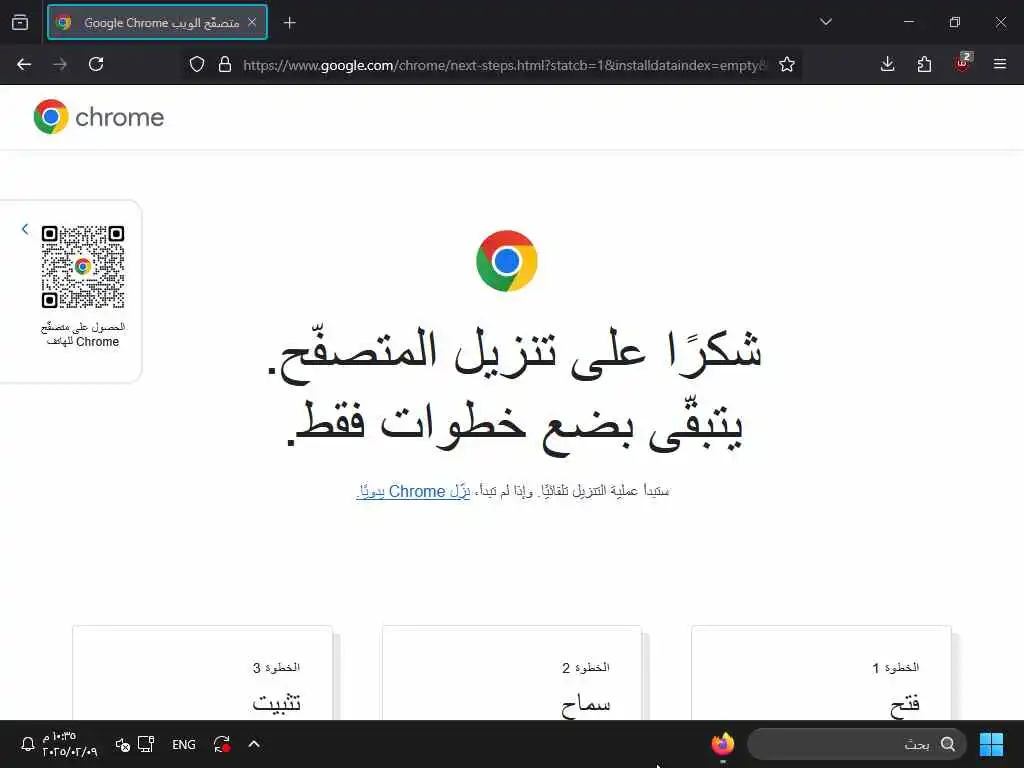This screenshot has width=1024, height=768.
Task: Open Firefox from the taskbar
Action: 722,744
